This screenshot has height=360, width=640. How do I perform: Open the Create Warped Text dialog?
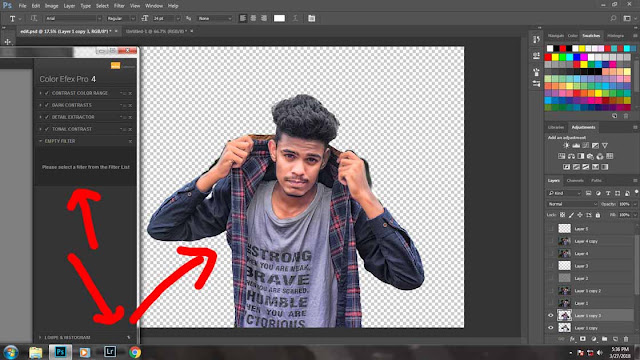(x=295, y=18)
